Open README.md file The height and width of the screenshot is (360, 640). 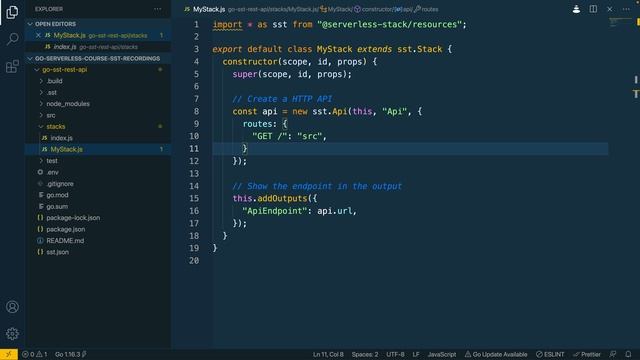pyautogui.click(x=65, y=241)
